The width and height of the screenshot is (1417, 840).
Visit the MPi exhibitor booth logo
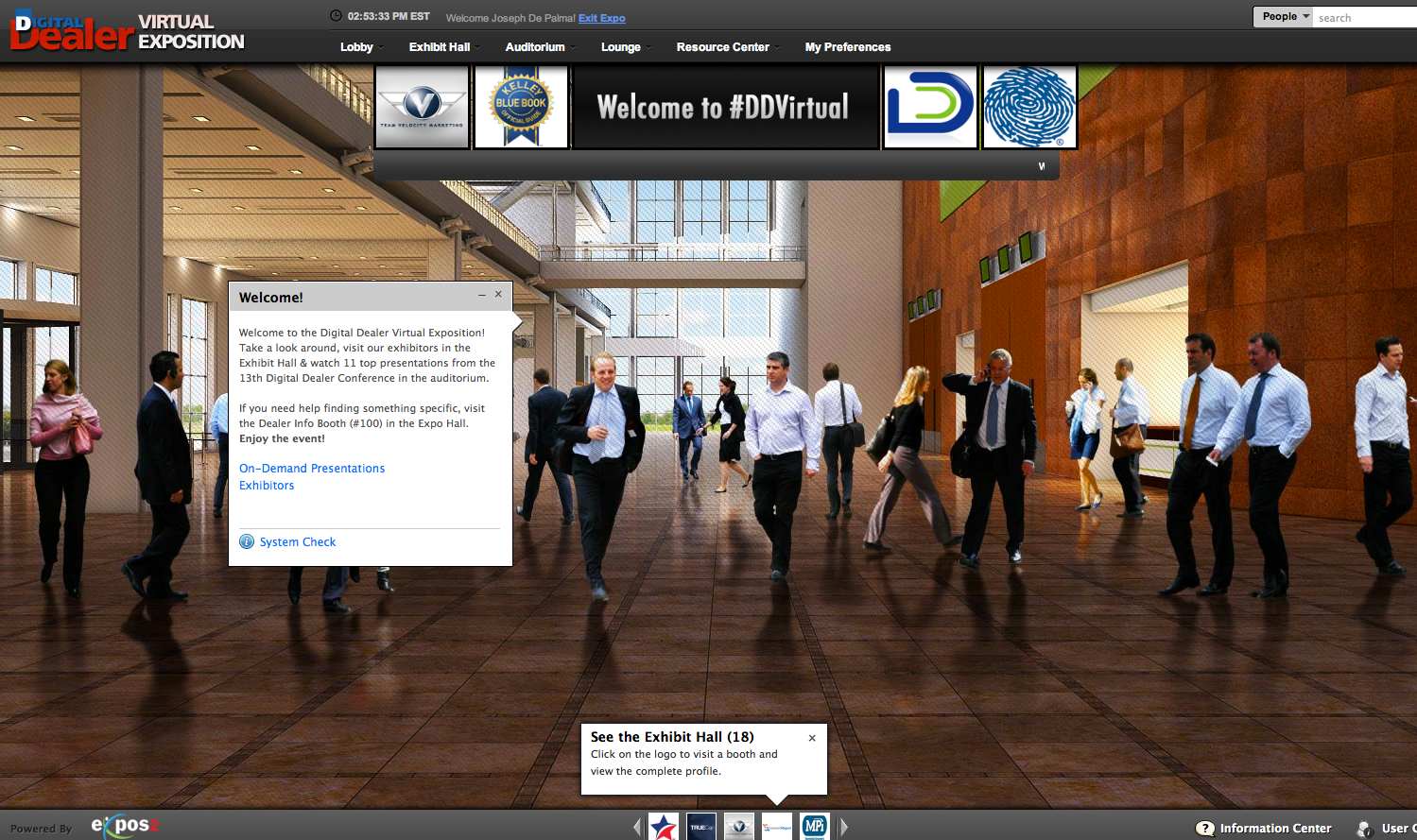pyautogui.click(x=815, y=827)
